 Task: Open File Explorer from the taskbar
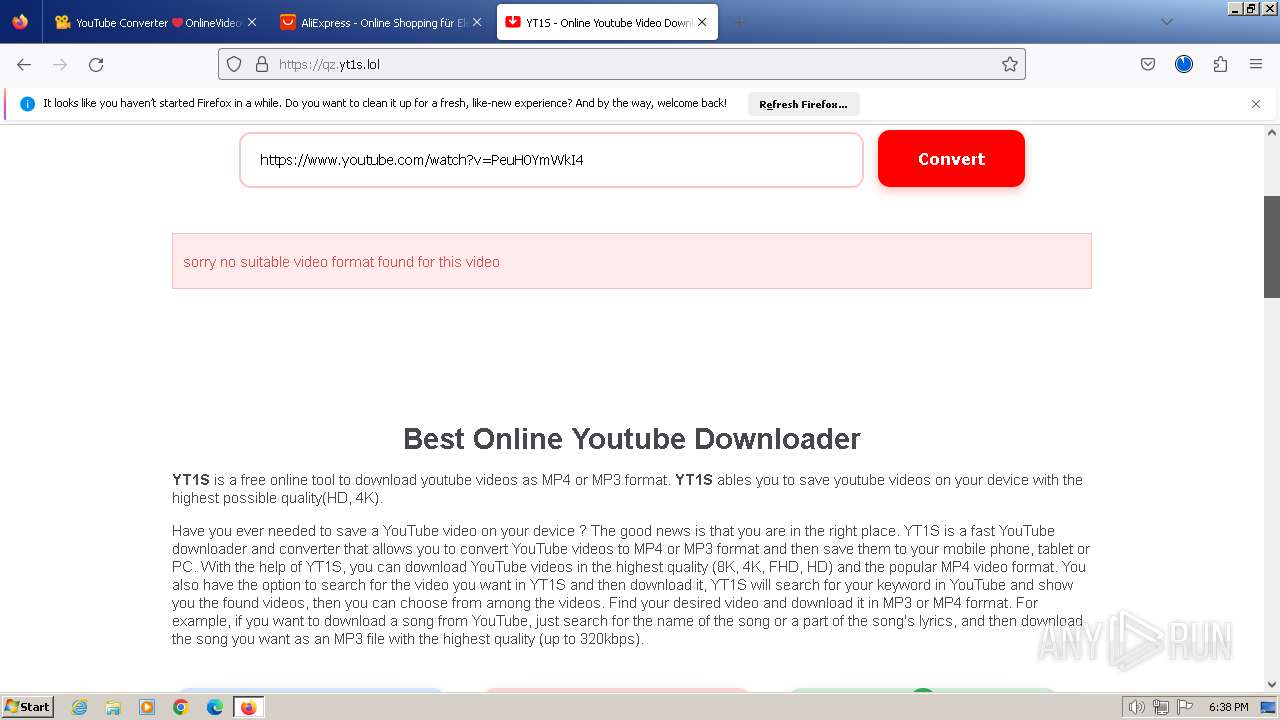point(113,707)
